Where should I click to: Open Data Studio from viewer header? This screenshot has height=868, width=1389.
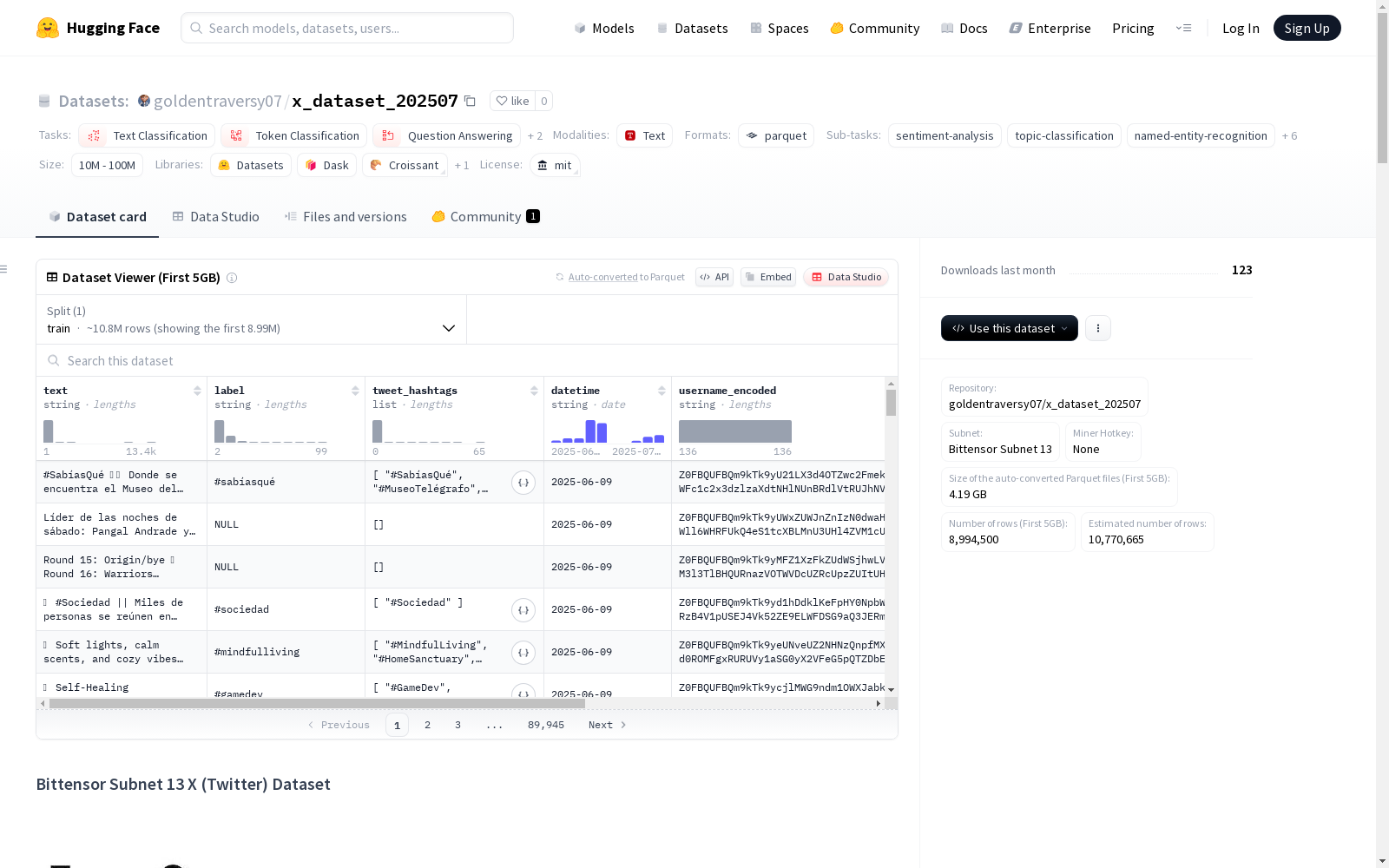click(x=846, y=277)
